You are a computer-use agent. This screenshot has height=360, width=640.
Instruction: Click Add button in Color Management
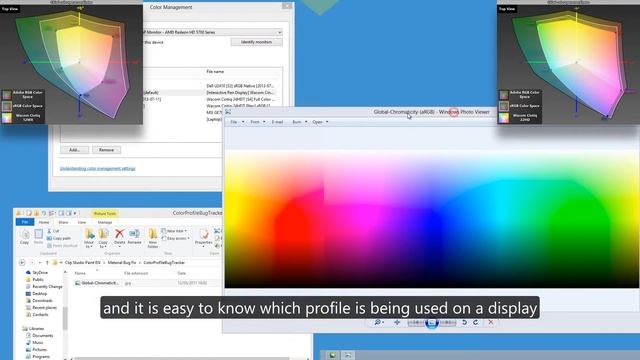(74, 150)
